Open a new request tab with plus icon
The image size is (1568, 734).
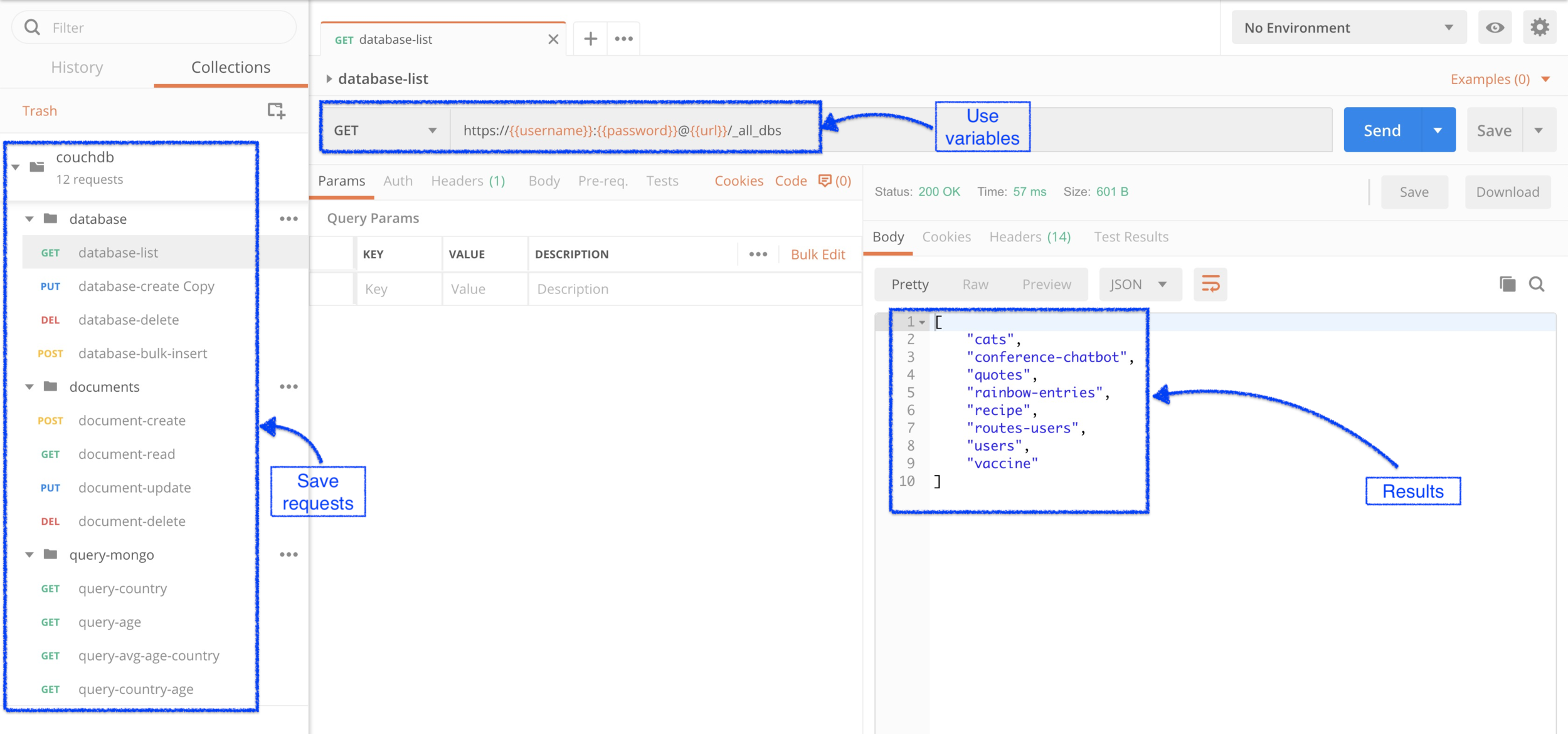[x=590, y=39]
